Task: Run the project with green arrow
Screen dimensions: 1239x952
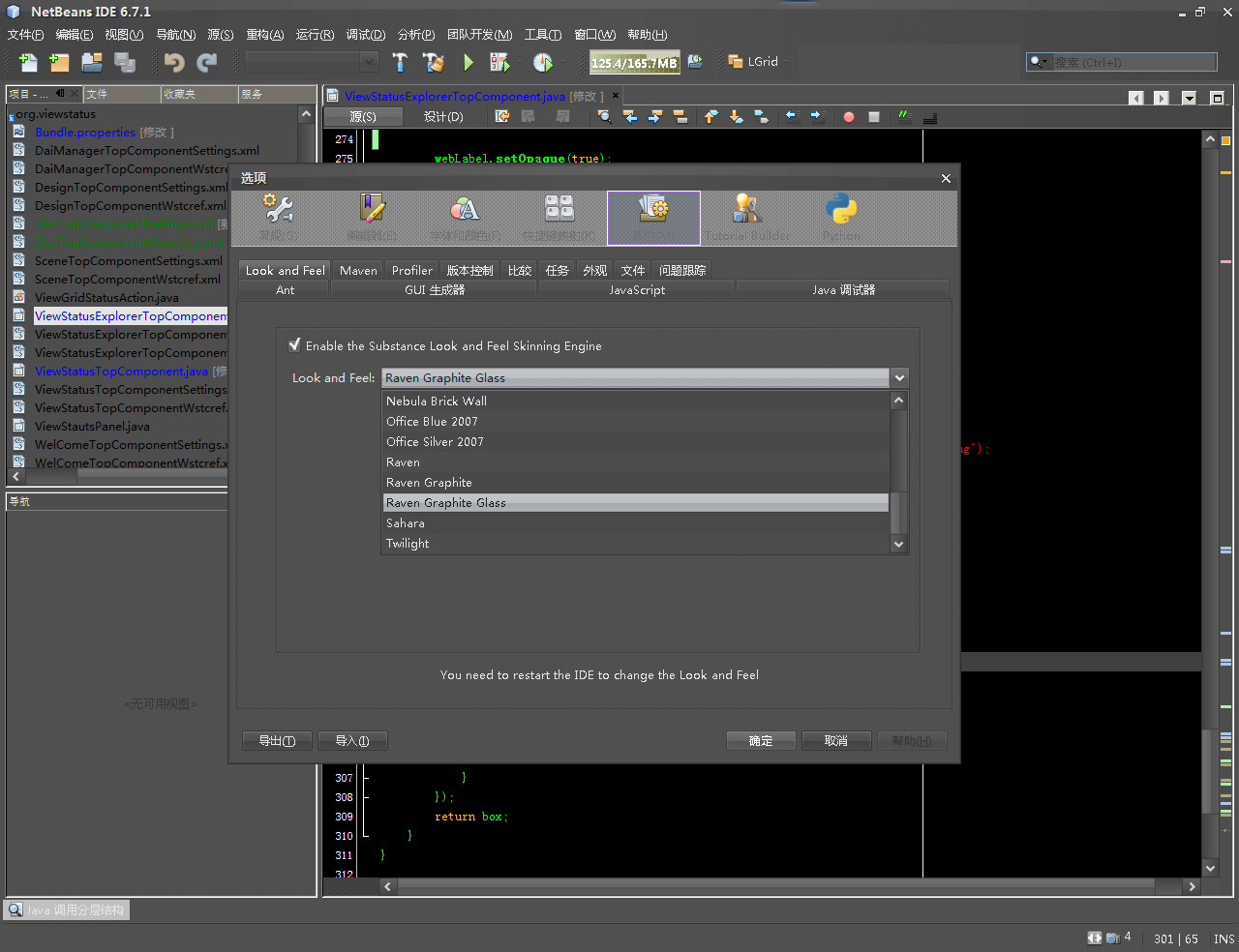Action: point(468,63)
